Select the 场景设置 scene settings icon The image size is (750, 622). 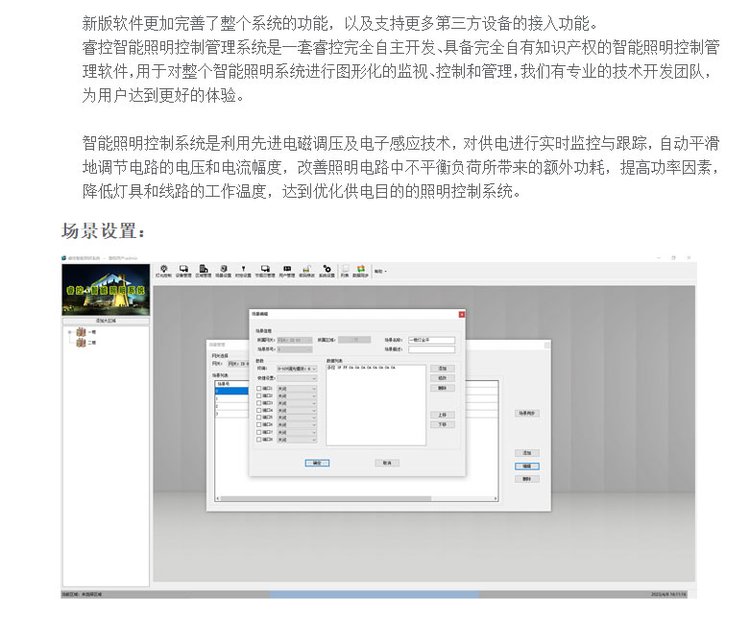pyautogui.click(x=225, y=270)
